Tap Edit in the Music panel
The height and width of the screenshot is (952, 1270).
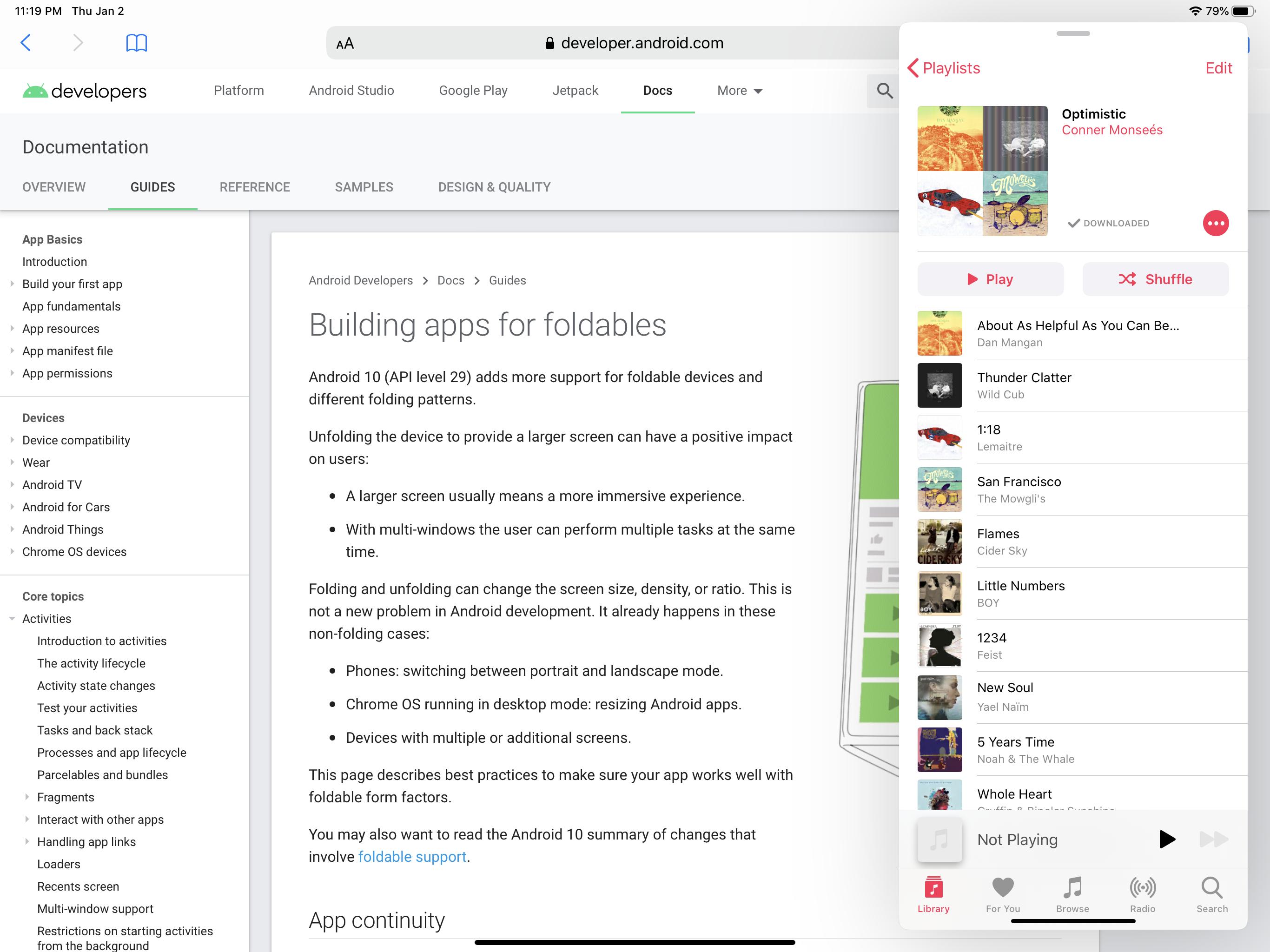[x=1218, y=68]
